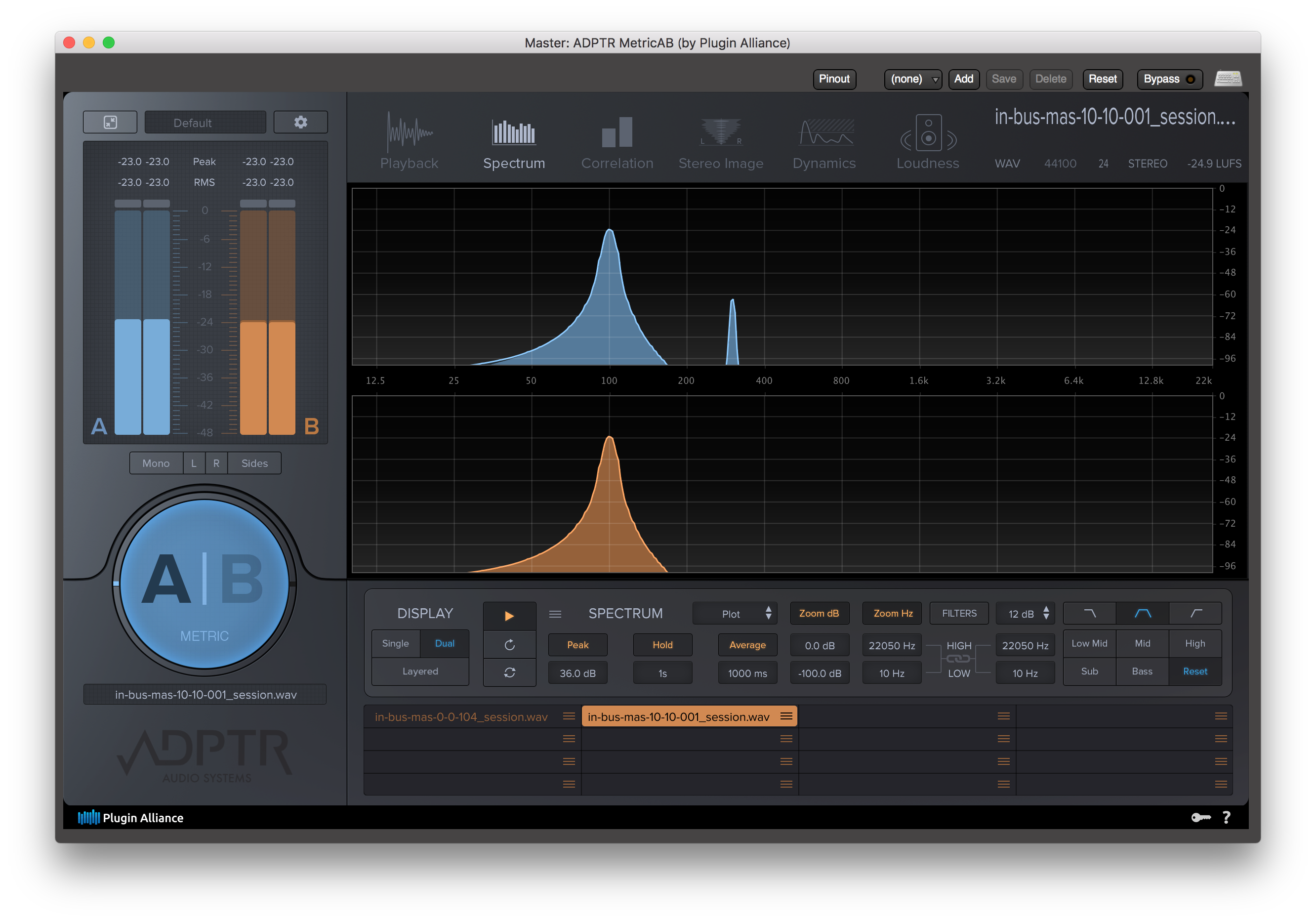This screenshot has height=922, width=1316.
Task: Click the sync refresh arrows icon
Action: (509, 672)
